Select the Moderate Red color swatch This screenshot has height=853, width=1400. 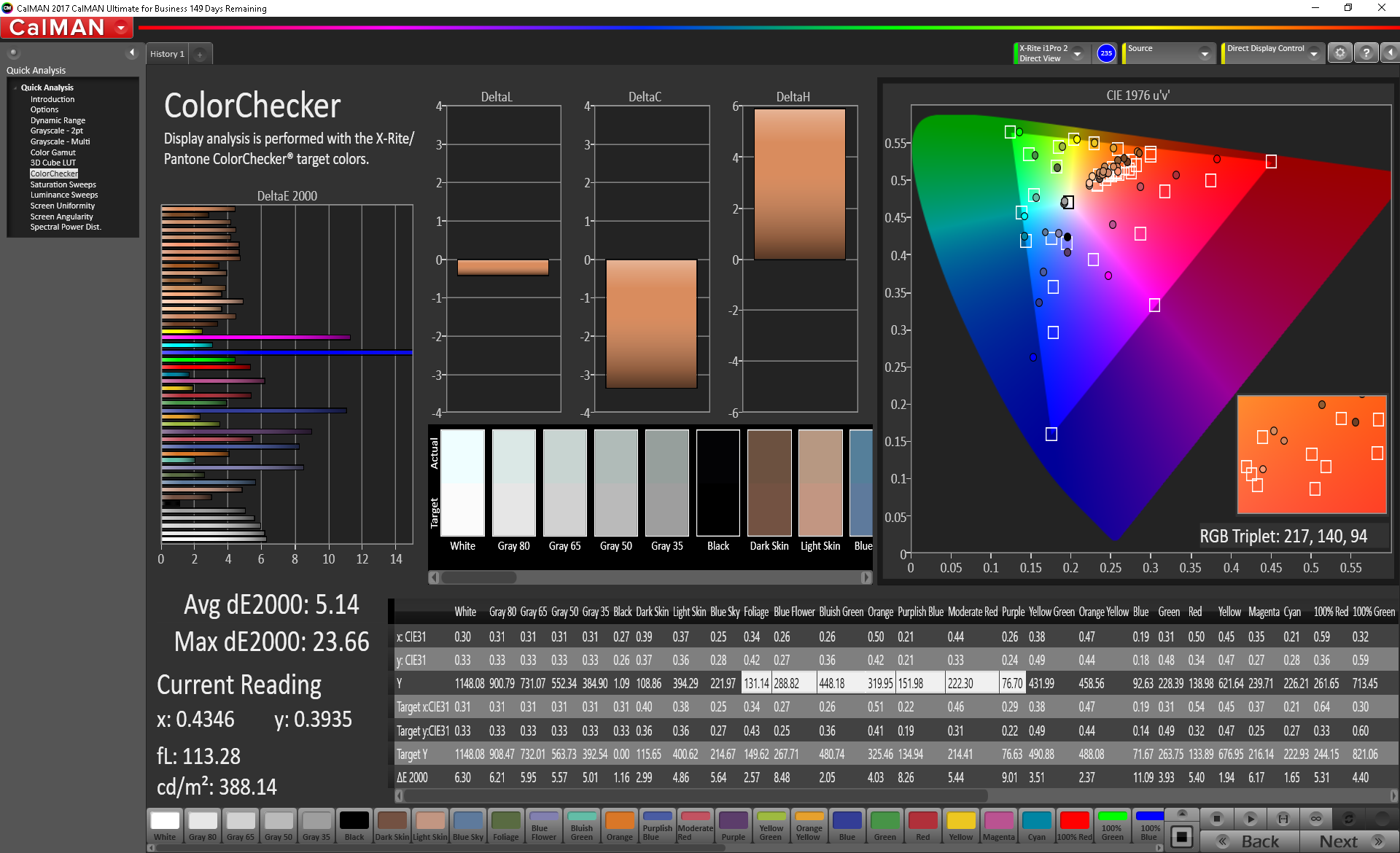point(695,826)
